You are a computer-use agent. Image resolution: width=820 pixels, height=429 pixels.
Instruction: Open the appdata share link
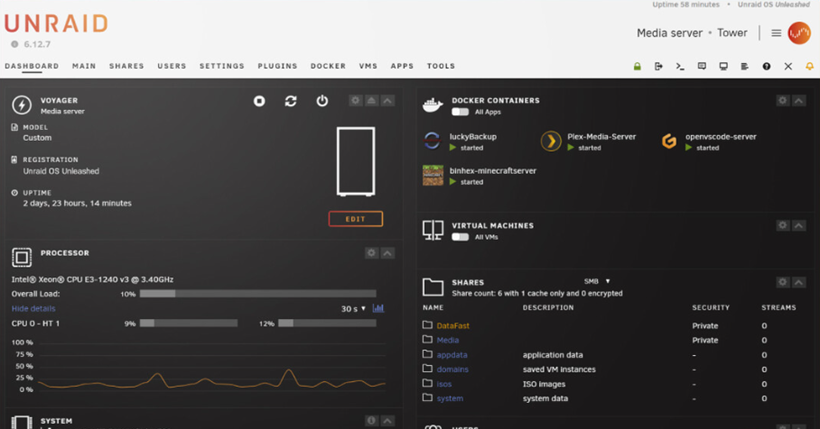(x=452, y=355)
